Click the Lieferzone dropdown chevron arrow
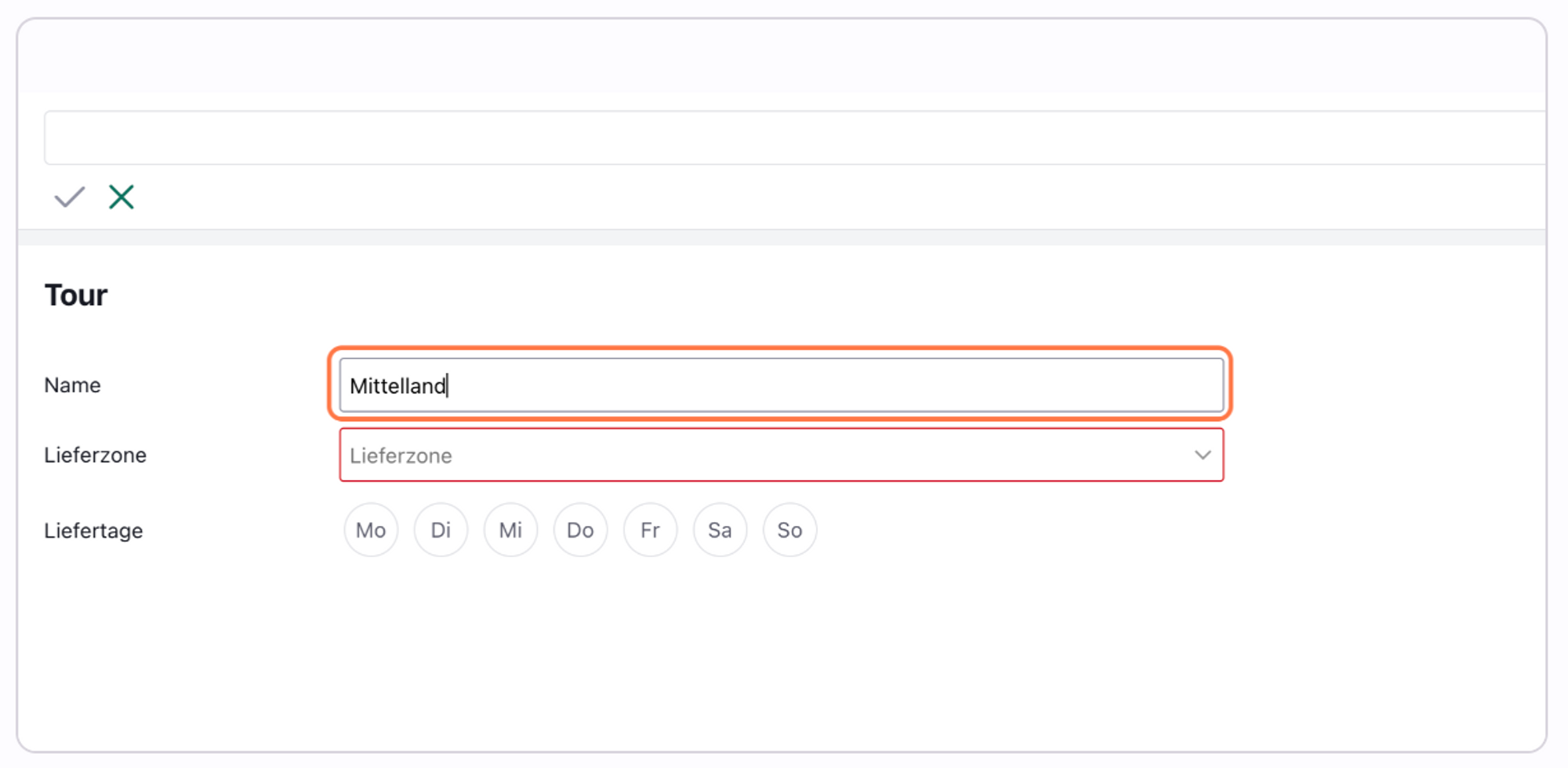 (x=1203, y=455)
